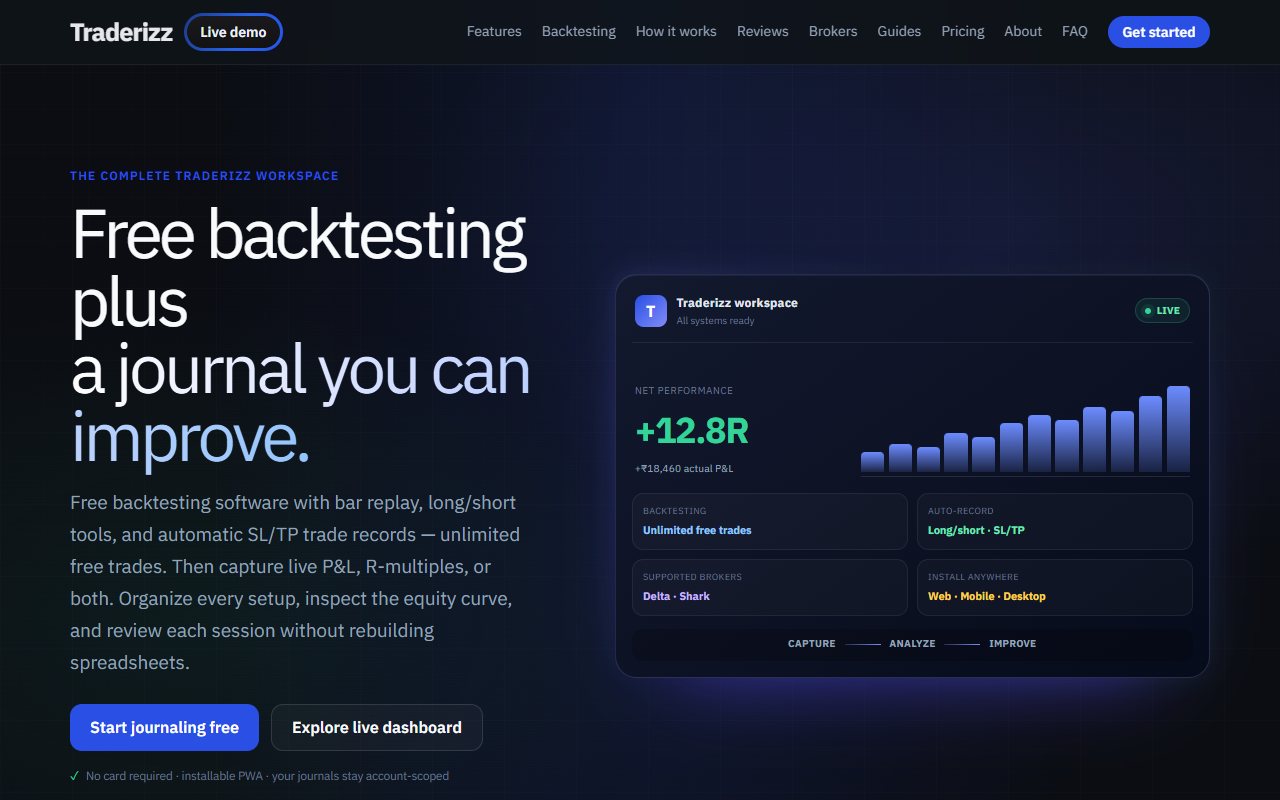Click the +₹18,460 actual P&L text

(x=683, y=469)
